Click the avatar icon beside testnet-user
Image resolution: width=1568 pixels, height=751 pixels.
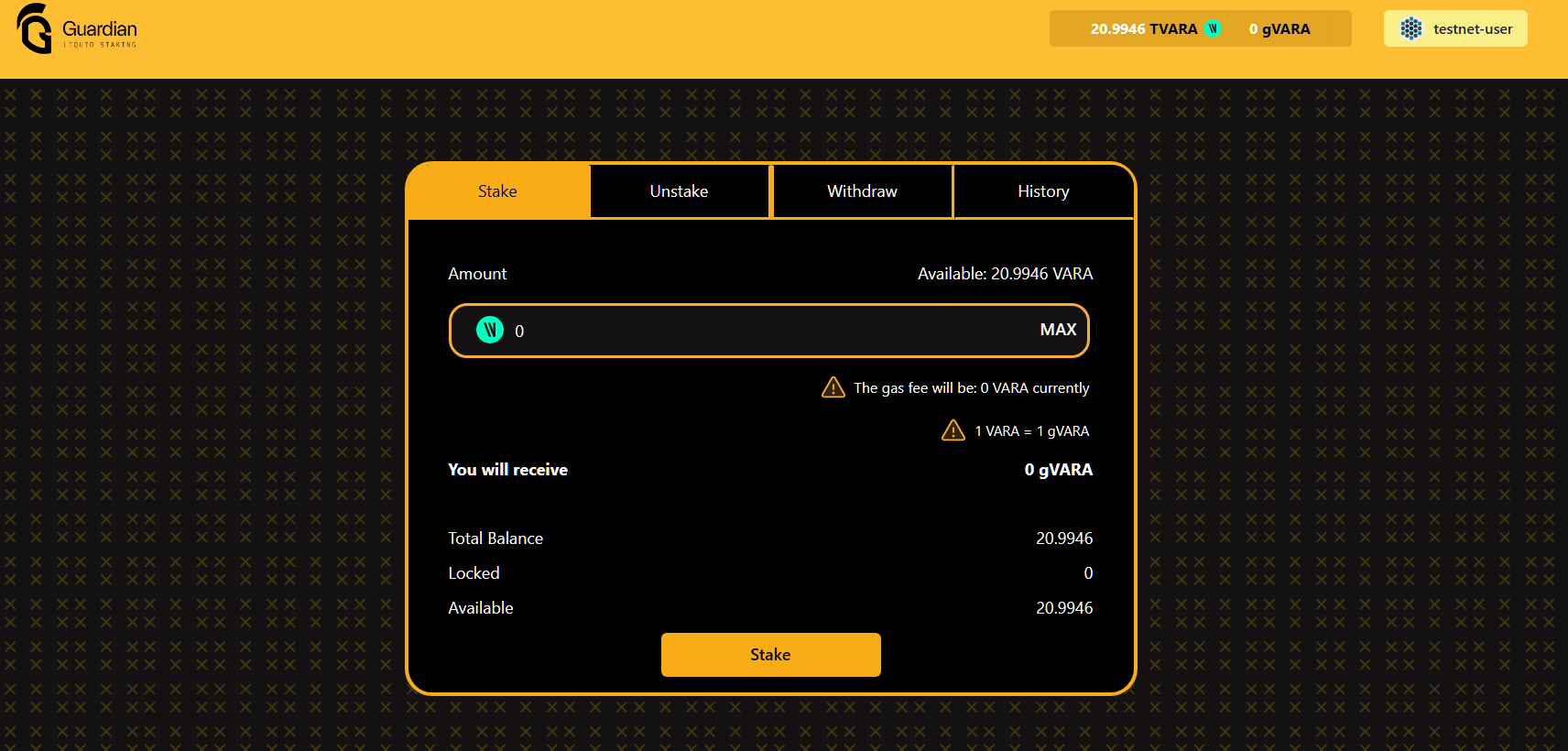click(x=1411, y=28)
